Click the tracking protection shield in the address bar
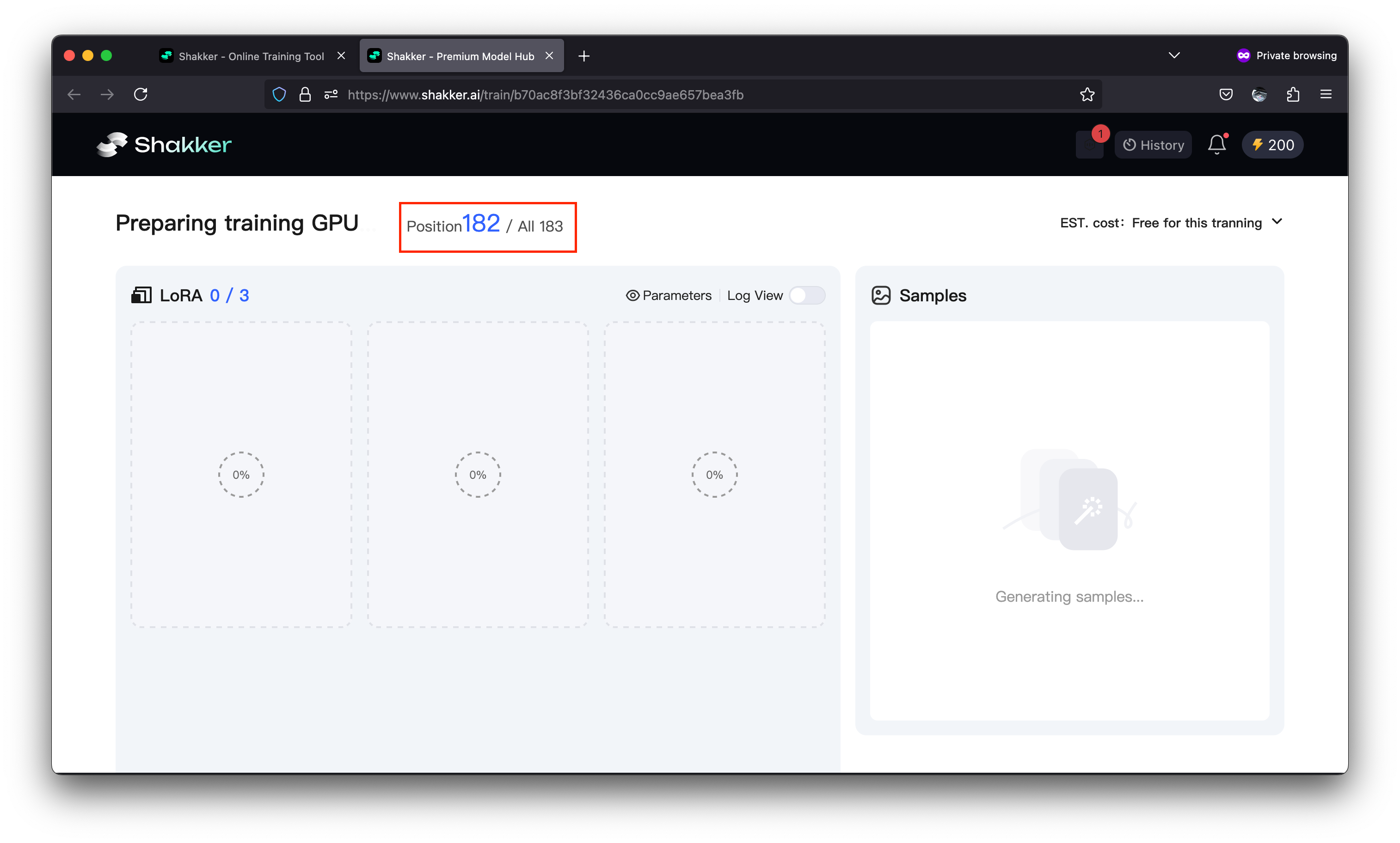Viewport: 1400px width, 843px height. tap(279, 94)
